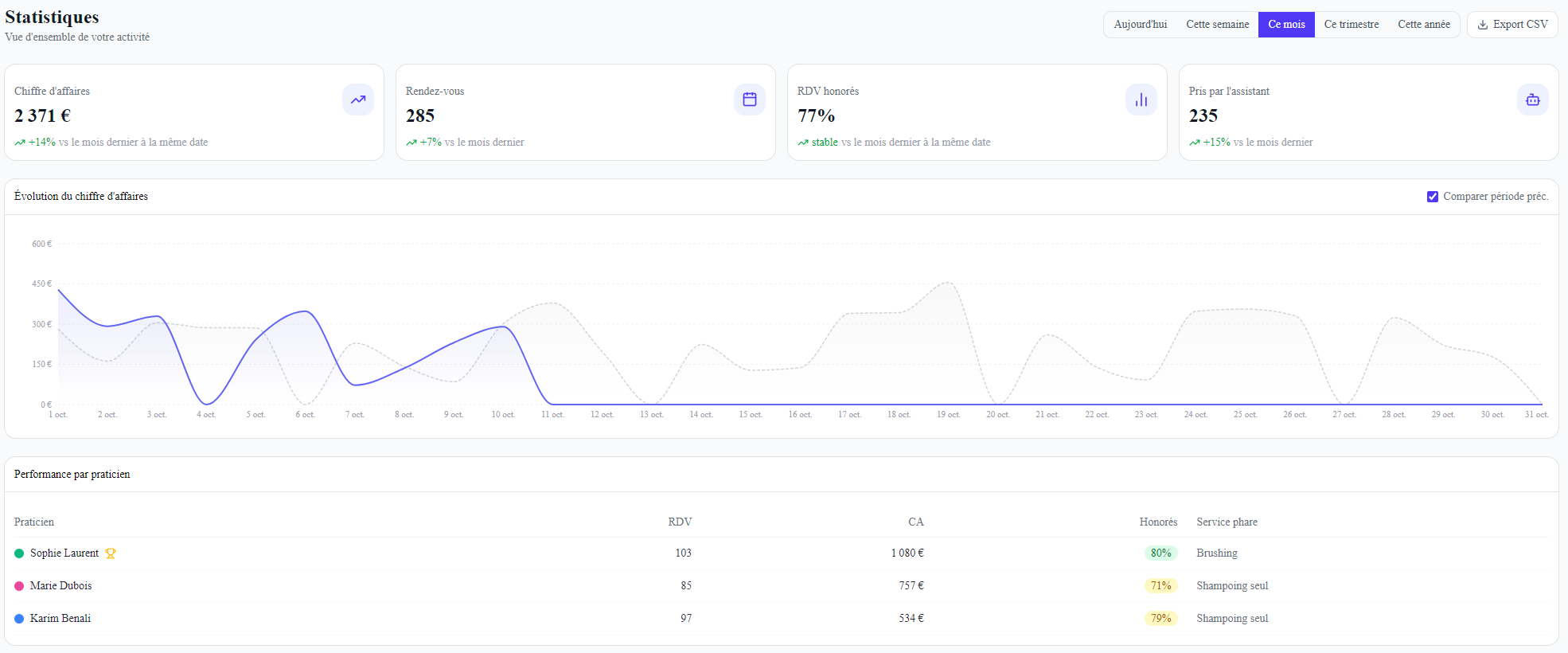Select the Sophie Laurent name
Viewport: 1568px width, 653px height.
click(64, 553)
